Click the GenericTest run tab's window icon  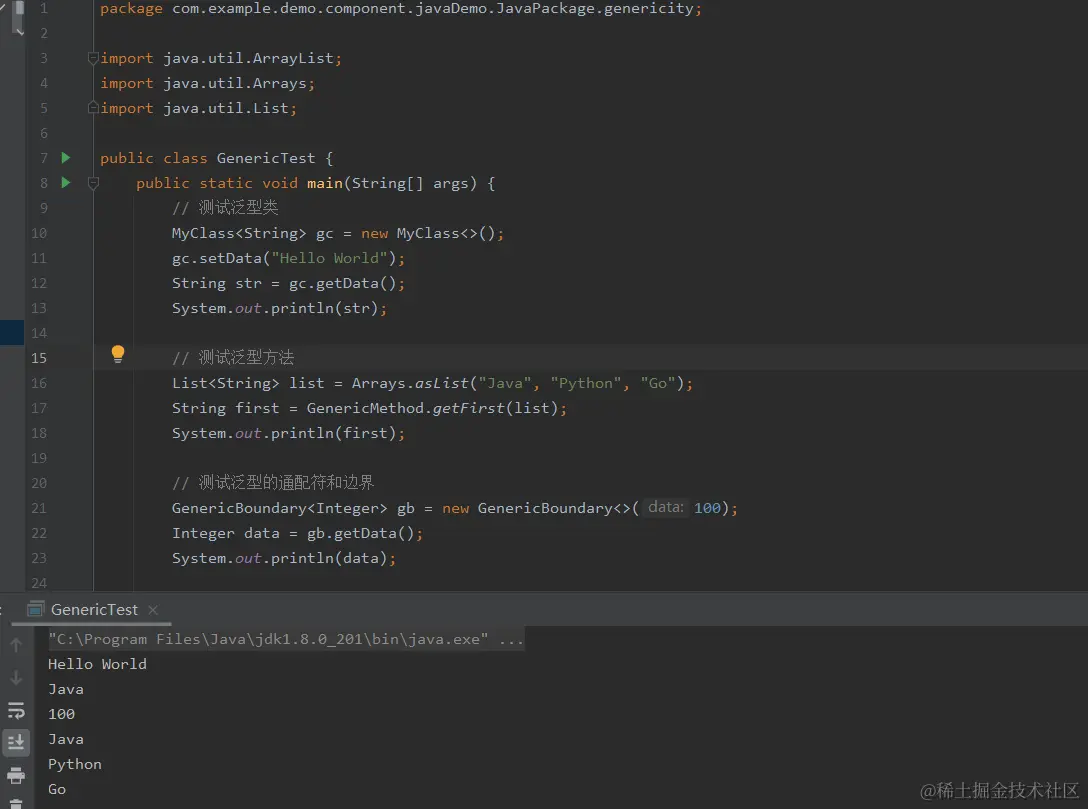pos(36,609)
